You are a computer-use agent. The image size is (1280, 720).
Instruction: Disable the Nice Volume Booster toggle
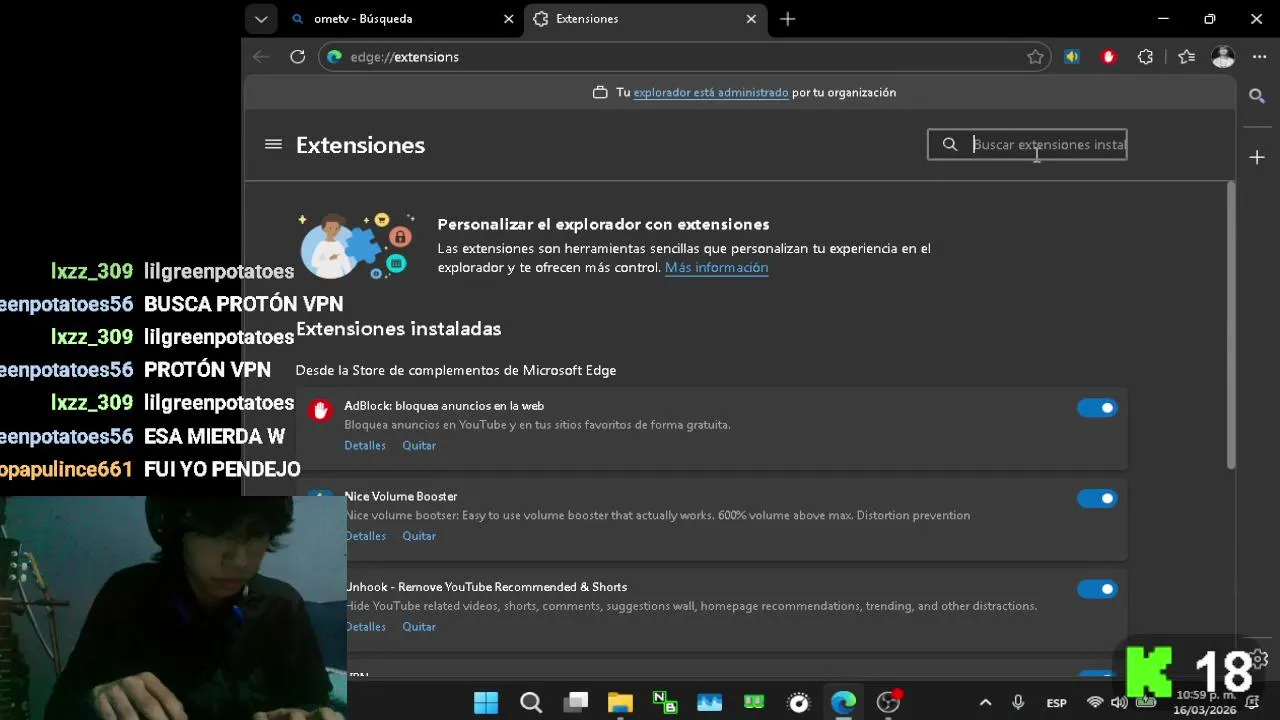tap(1097, 498)
